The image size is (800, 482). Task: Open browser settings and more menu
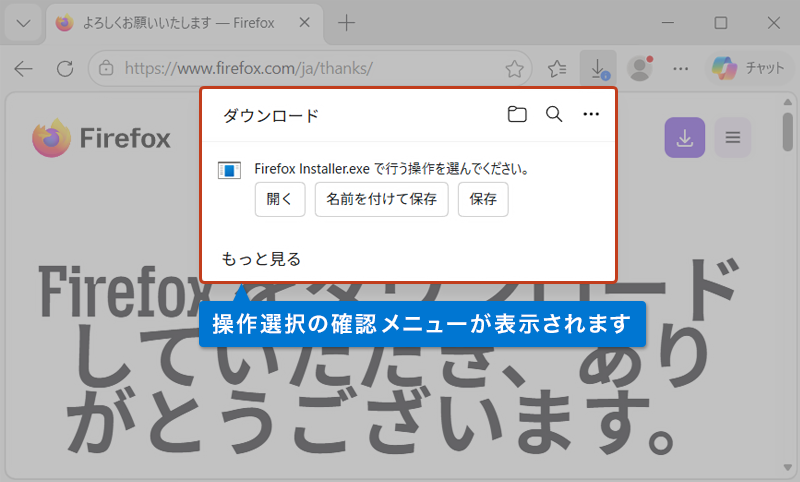click(x=681, y=68)
